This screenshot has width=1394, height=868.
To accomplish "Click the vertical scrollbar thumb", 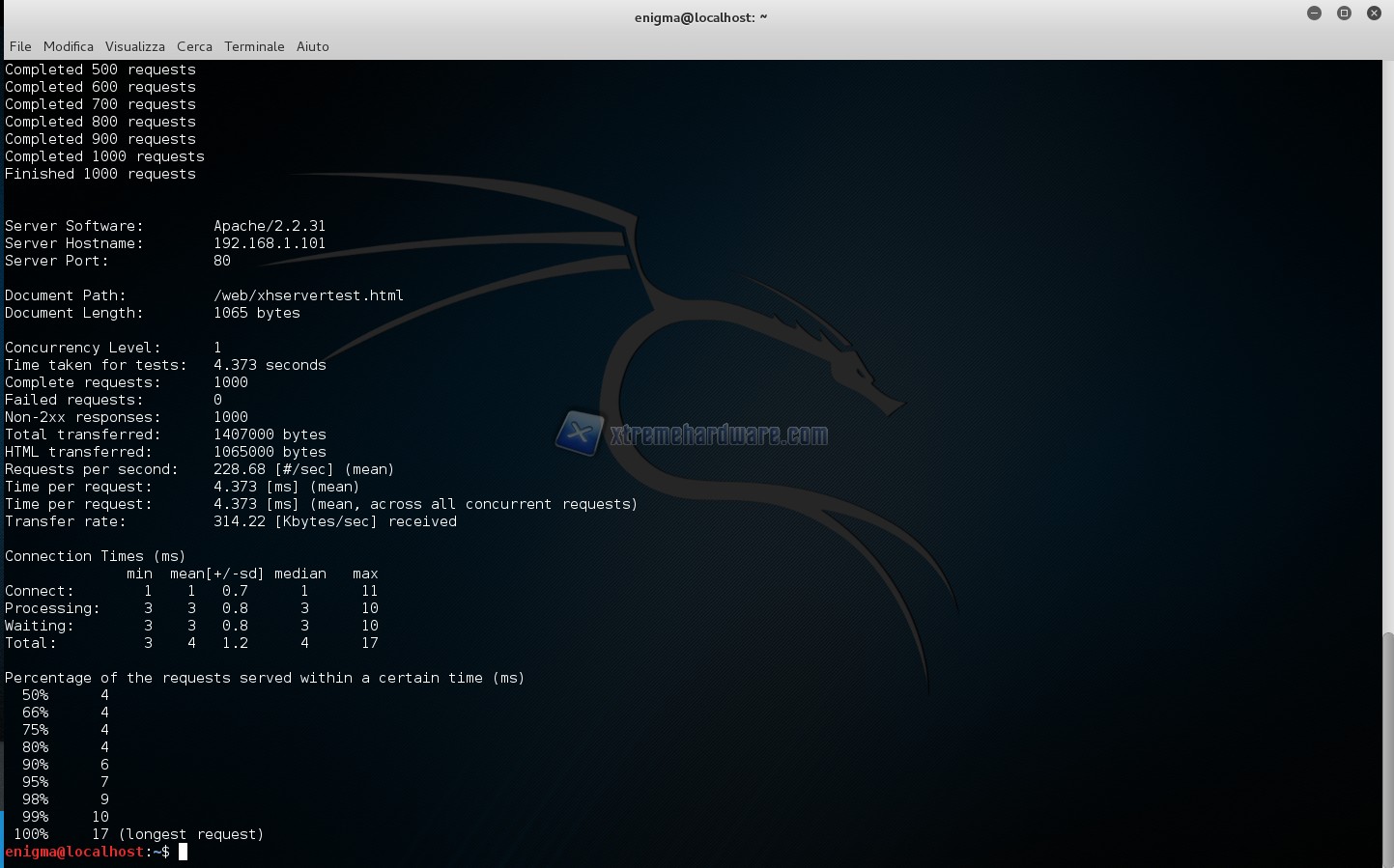I will point(1387,749).
